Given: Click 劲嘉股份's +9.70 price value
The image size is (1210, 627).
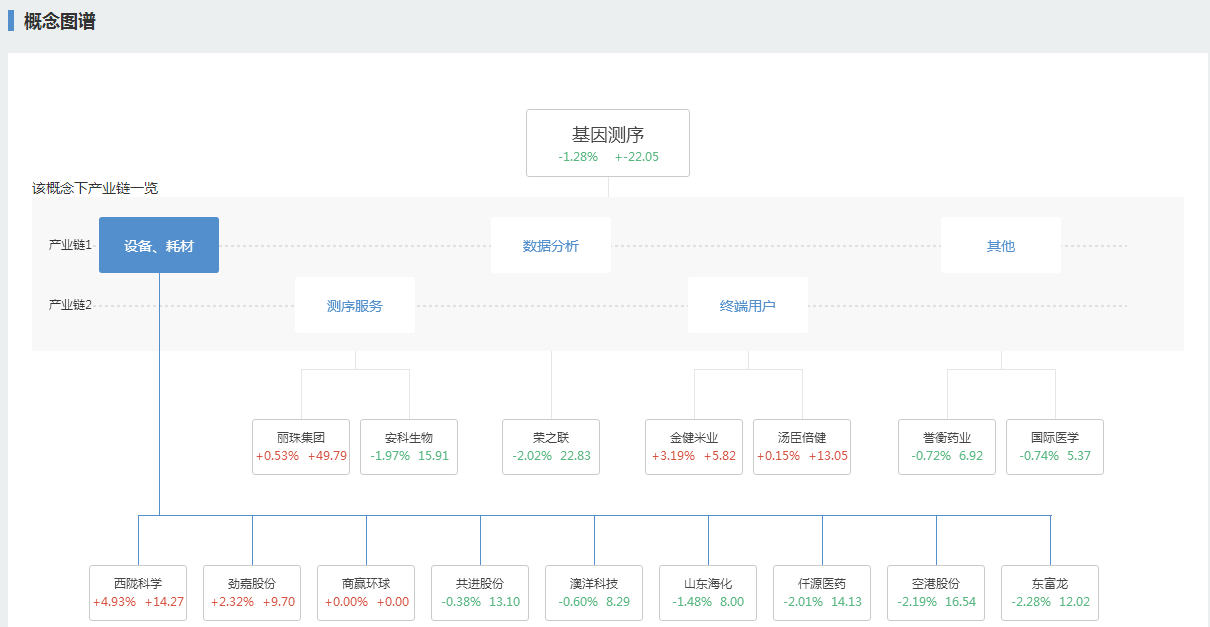Looking at the screenshot, I should click(278, 602).
